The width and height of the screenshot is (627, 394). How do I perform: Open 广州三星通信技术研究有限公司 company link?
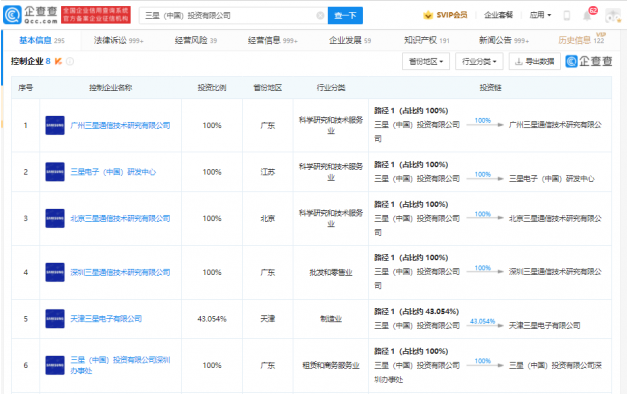pyautogui.click(x=120, y=125)
